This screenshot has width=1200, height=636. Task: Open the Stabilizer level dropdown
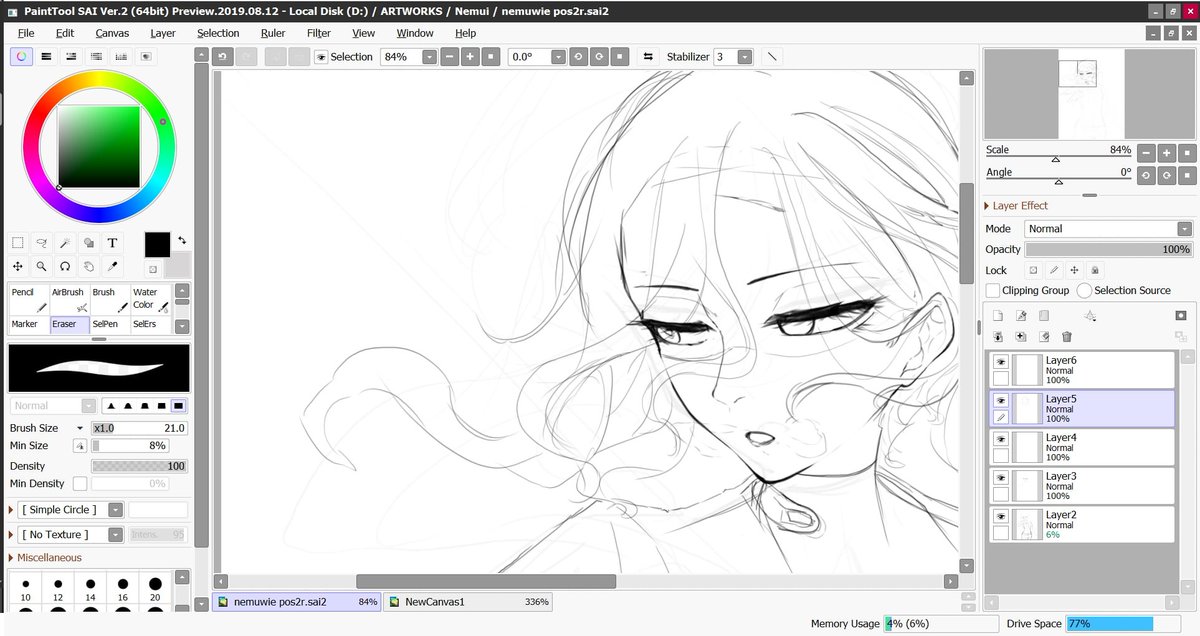point(745,57)
